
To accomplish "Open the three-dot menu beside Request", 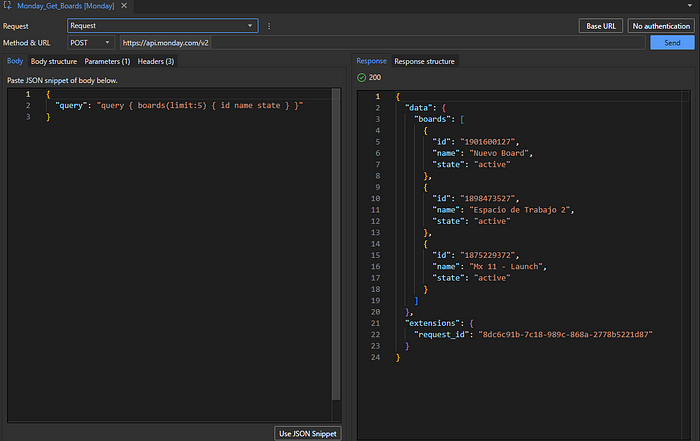I will 268,25.
